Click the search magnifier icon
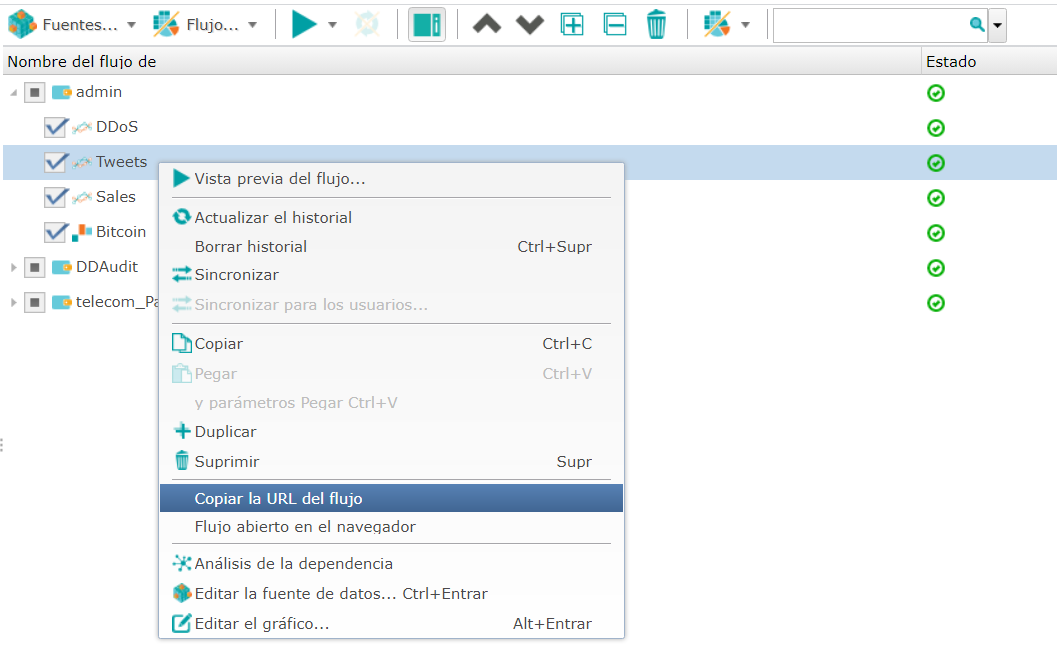Image resolution: width=1057 pixels, height=672 pixels. coord(977,24)
